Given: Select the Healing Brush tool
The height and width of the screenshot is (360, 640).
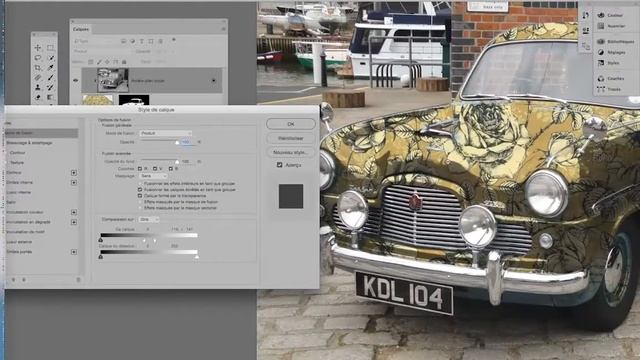Looking at the screenshot, I should [38, 77].
